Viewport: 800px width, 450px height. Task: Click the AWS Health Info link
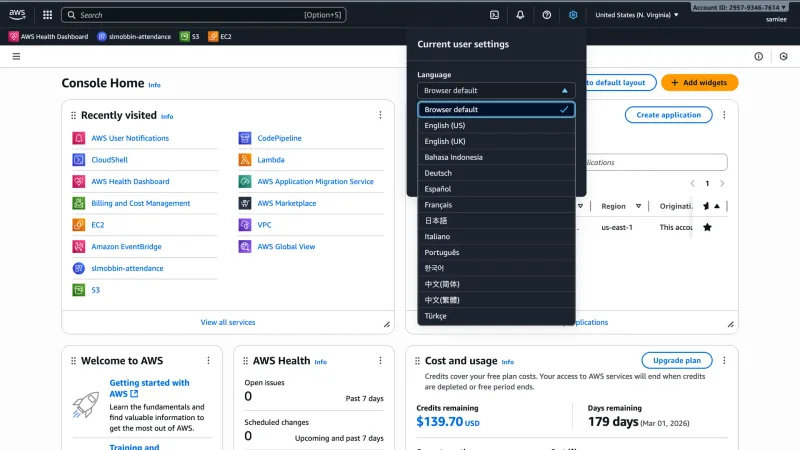coord(320,362)
